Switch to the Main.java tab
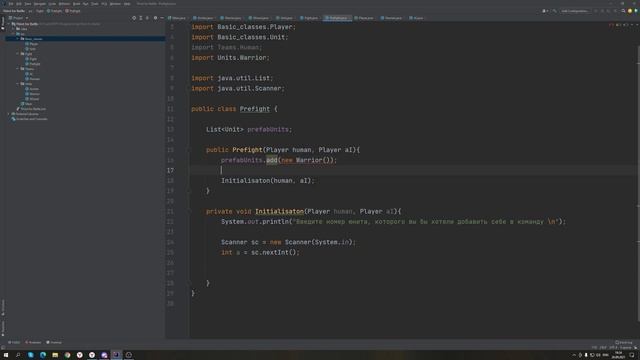The width and height of the screenshot is (640, 360). click(177, 18)
